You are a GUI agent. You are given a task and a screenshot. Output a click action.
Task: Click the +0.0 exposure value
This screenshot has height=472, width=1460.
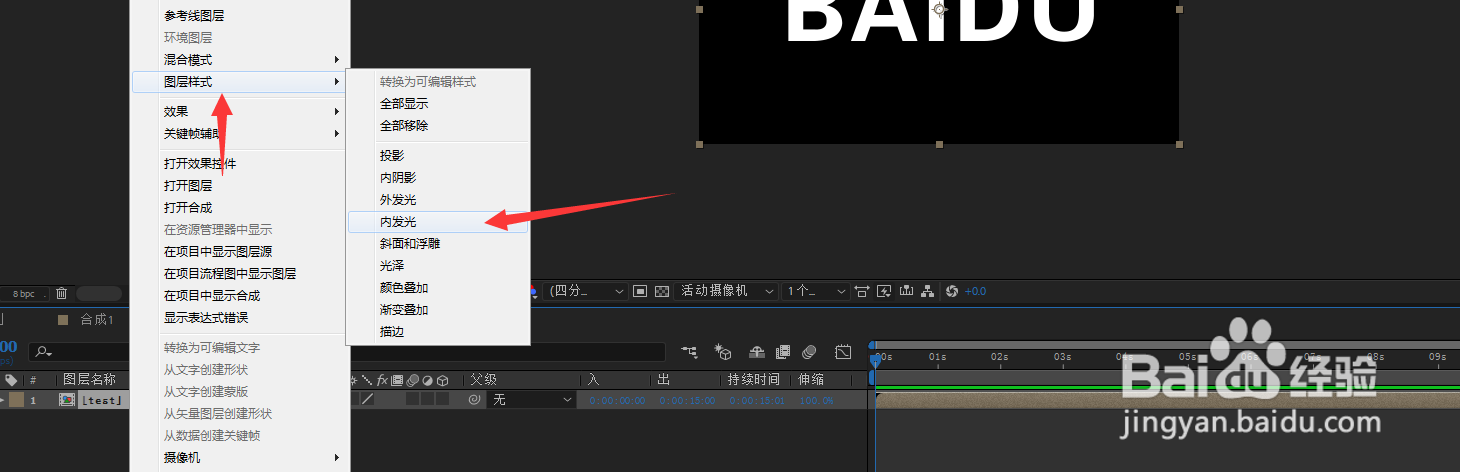click(975, 291)
